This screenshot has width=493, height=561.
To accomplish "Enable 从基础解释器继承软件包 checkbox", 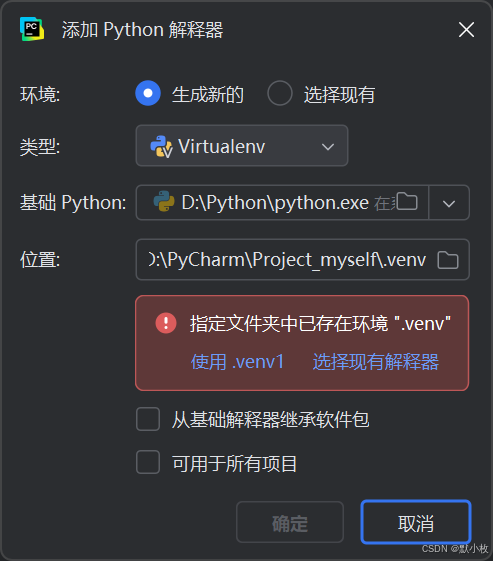I will (x=148, y=419).
